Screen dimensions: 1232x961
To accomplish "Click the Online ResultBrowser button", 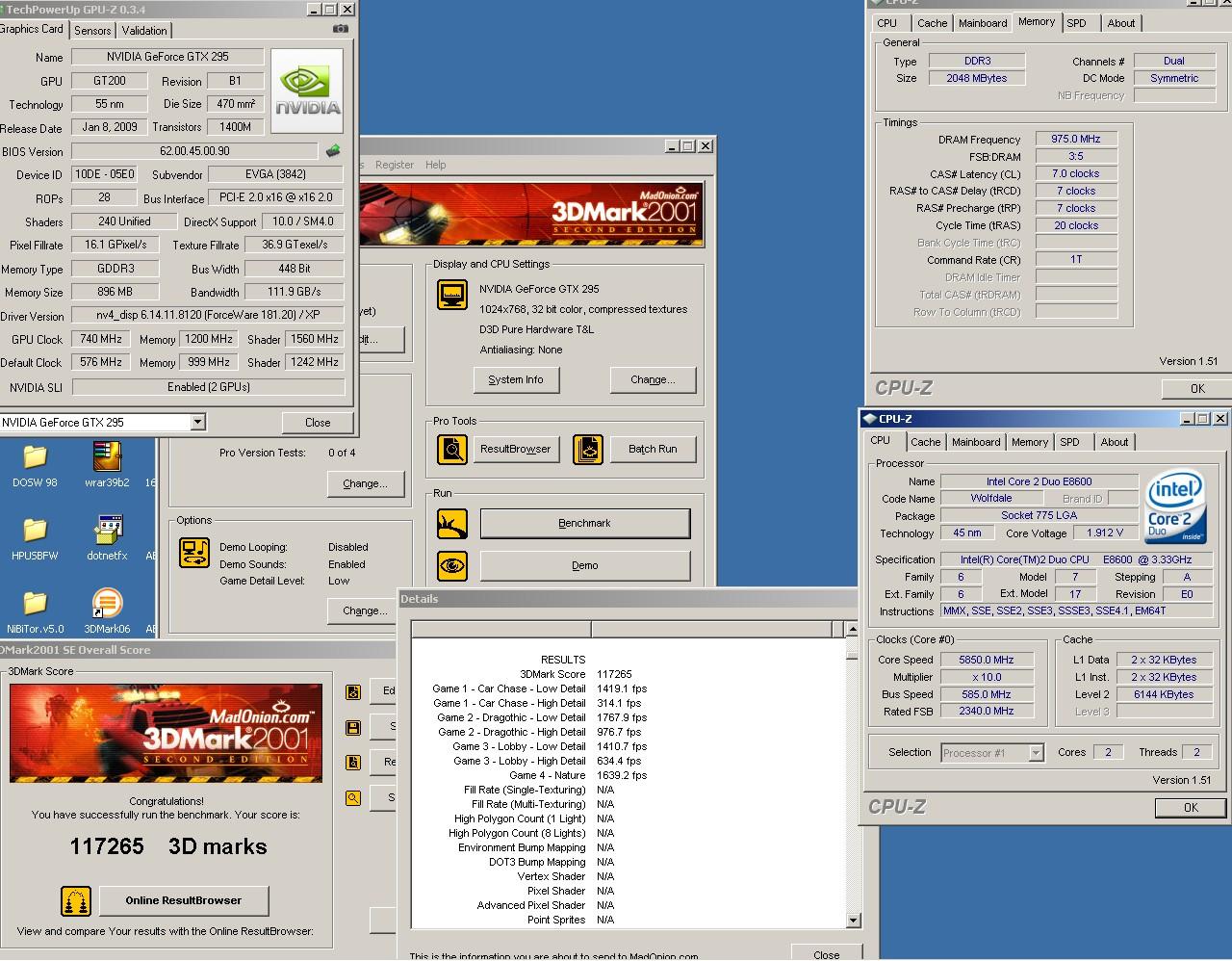I will tap(184, 901).
